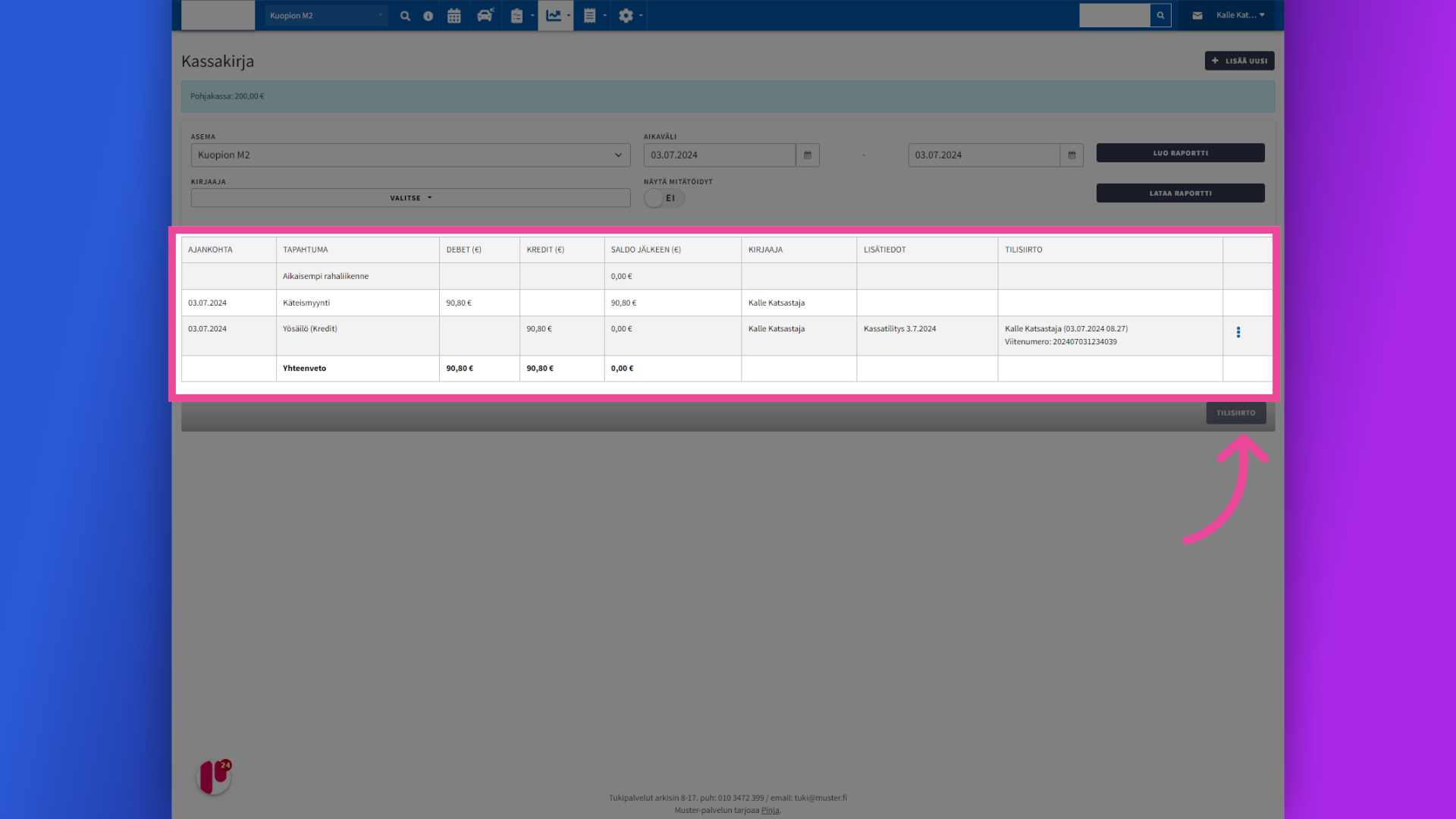Click the Viitenumero 202407031234039 text
Viewport: 1456px width, 819px height.
coord(1061,342)
